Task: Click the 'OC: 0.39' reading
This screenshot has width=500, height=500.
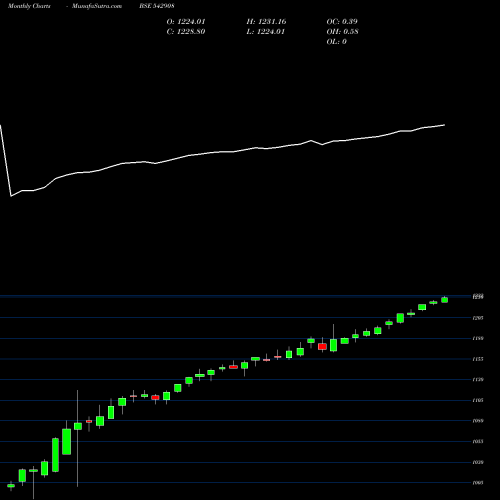Action: 342,22
